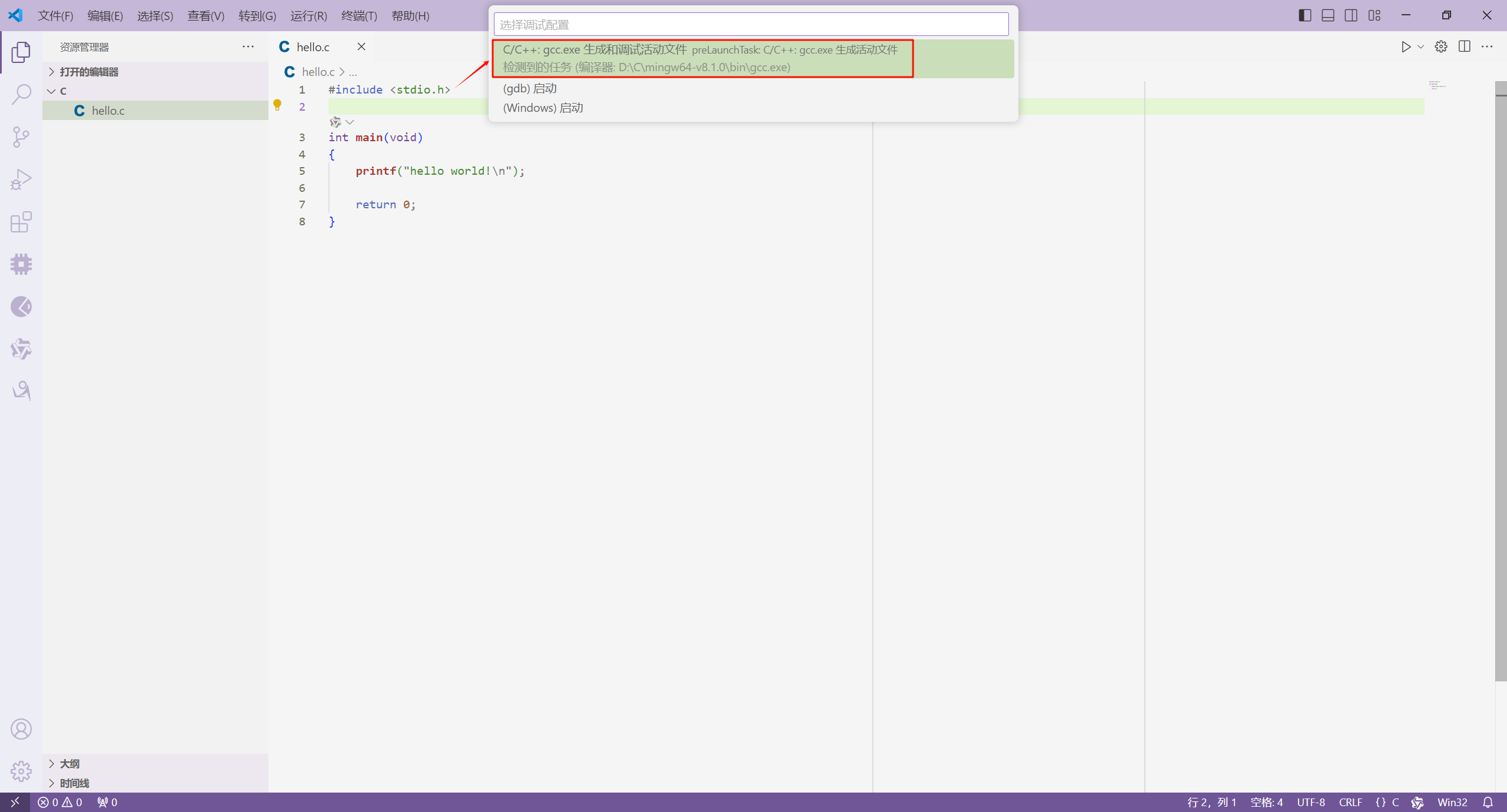Change encoding via UTF-8 status item
This screenshot has height=812, width=1507.
(x=1311, y=802)
